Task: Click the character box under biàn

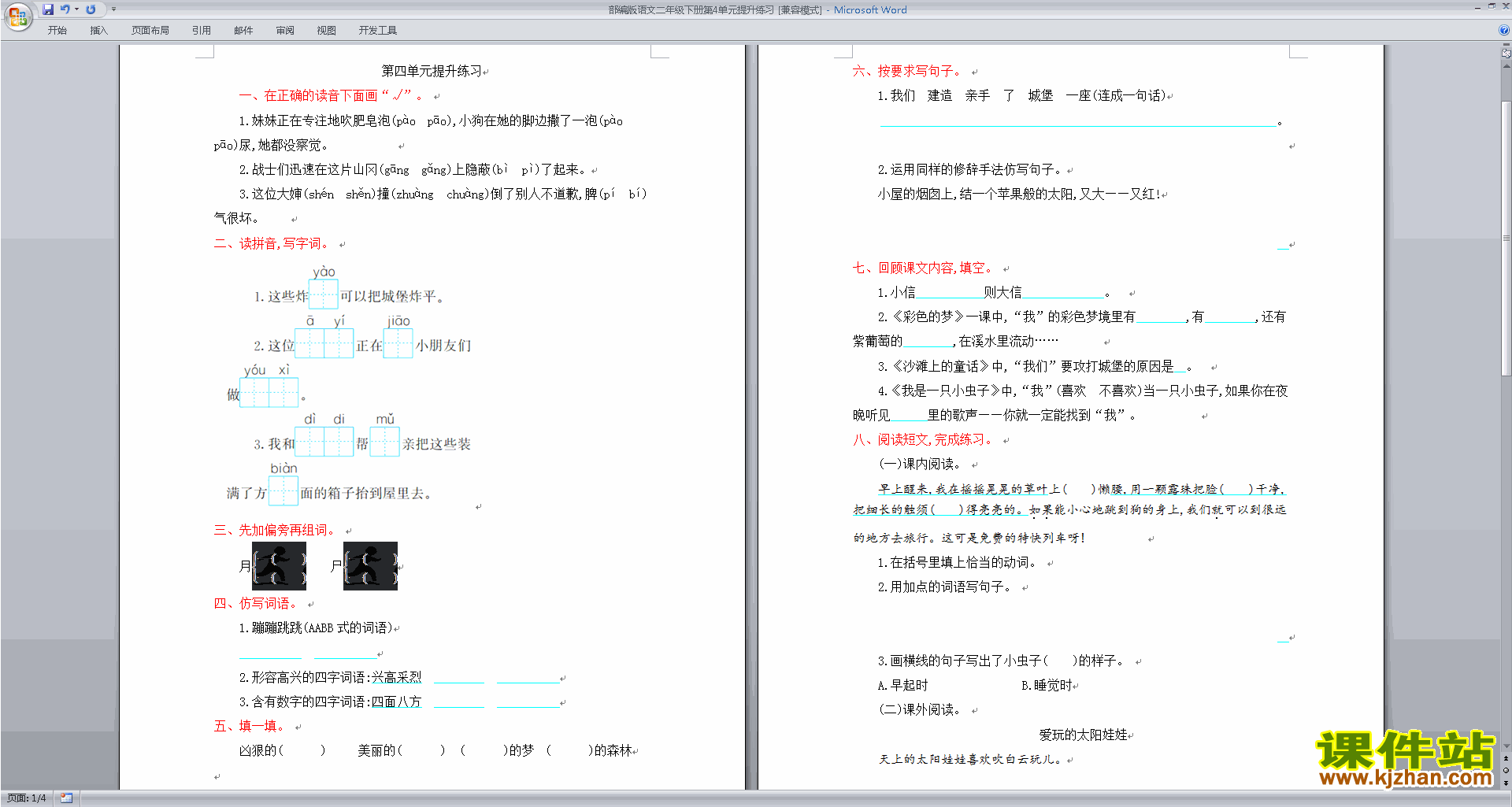Action: tap(283, 491)
